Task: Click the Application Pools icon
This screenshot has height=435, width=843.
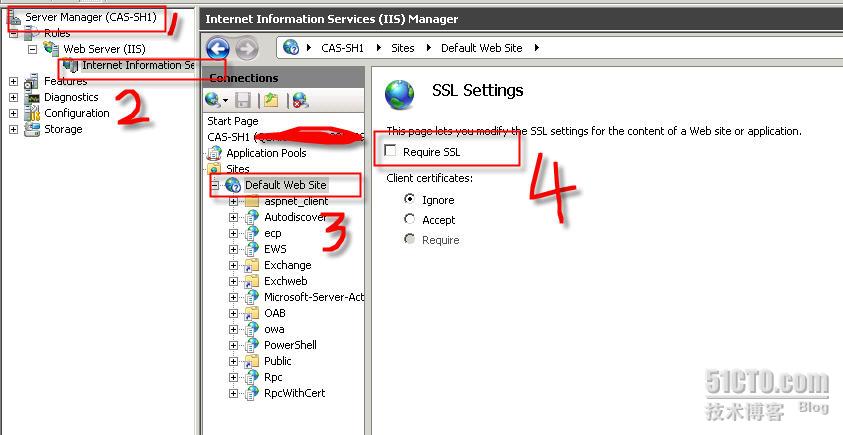Action: click(215, 153)
